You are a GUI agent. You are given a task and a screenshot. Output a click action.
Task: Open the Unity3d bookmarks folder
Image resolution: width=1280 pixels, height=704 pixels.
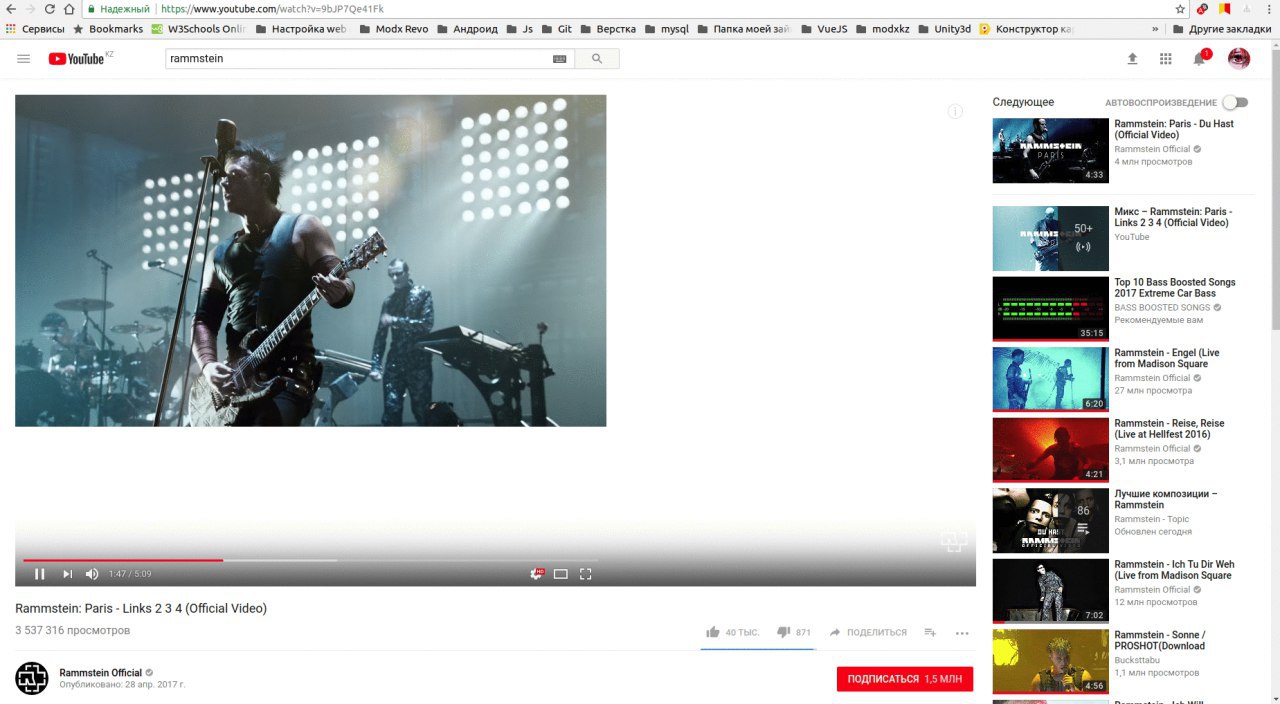coord(943,29)
